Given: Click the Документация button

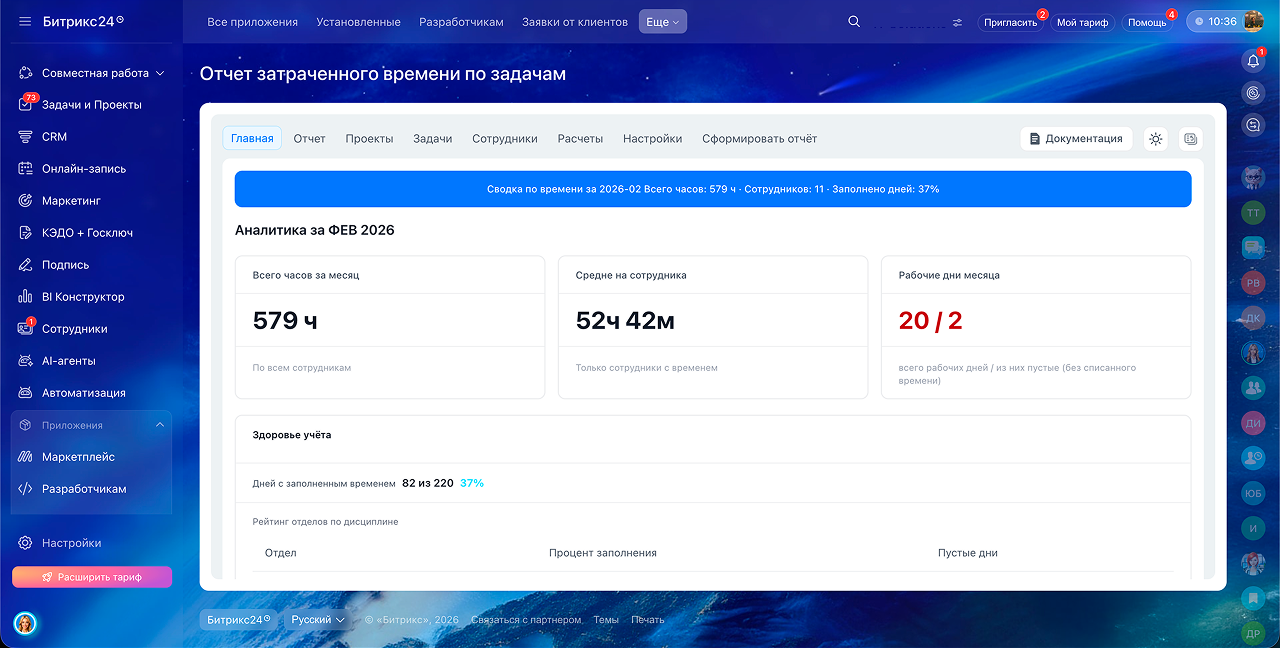Looking at the screenshot, I should (x=1076, y=139).
